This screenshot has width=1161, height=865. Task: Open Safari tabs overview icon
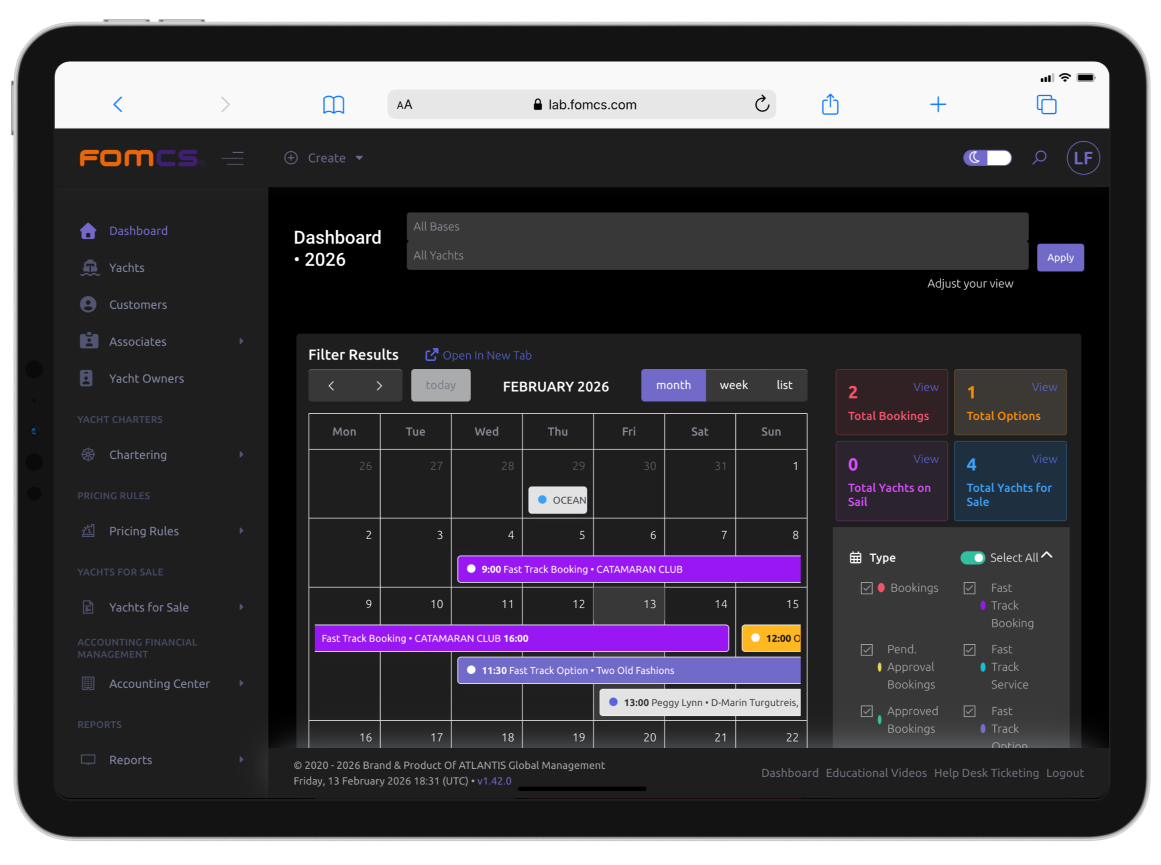[1046, 105]
